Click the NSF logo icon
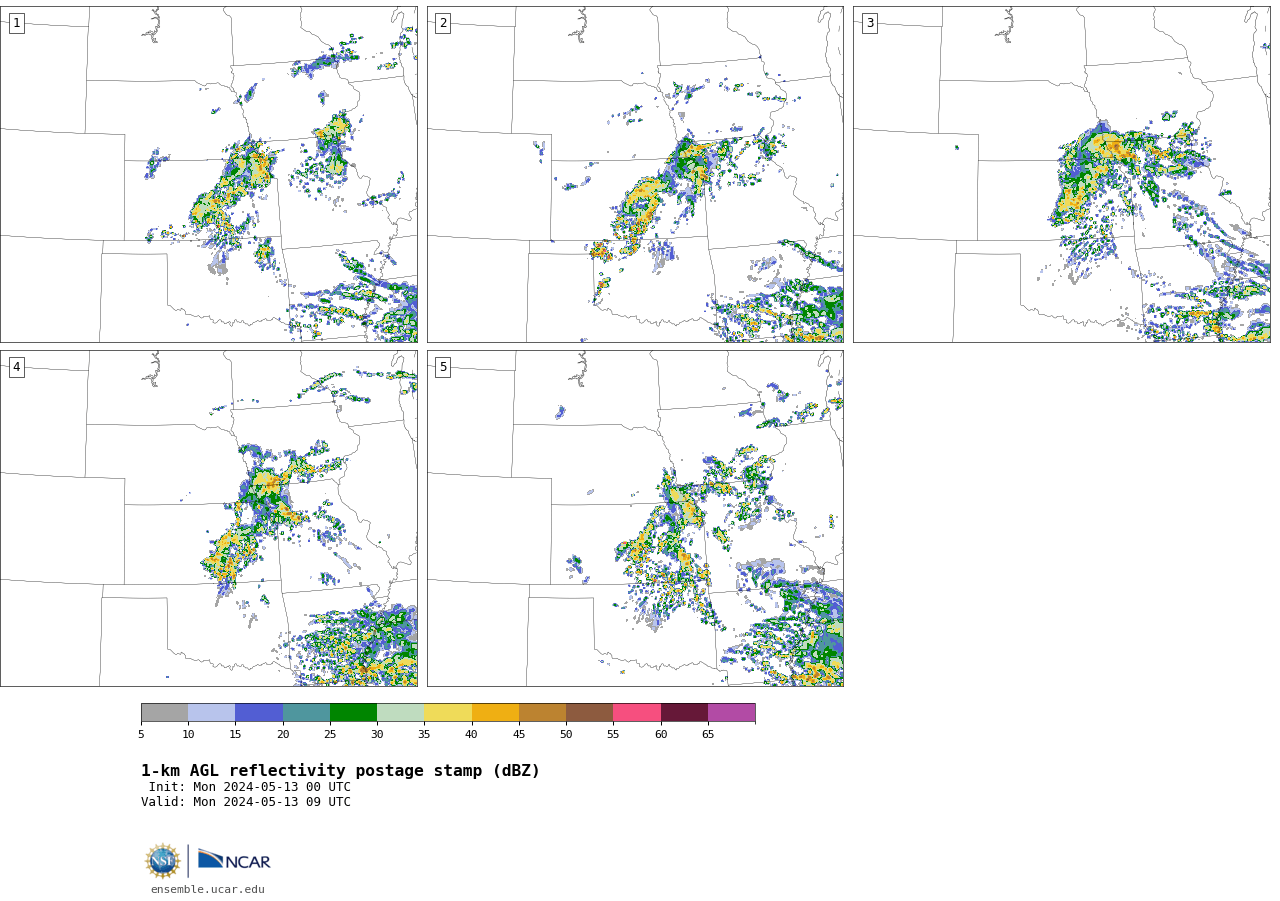 tap(163, 861)
